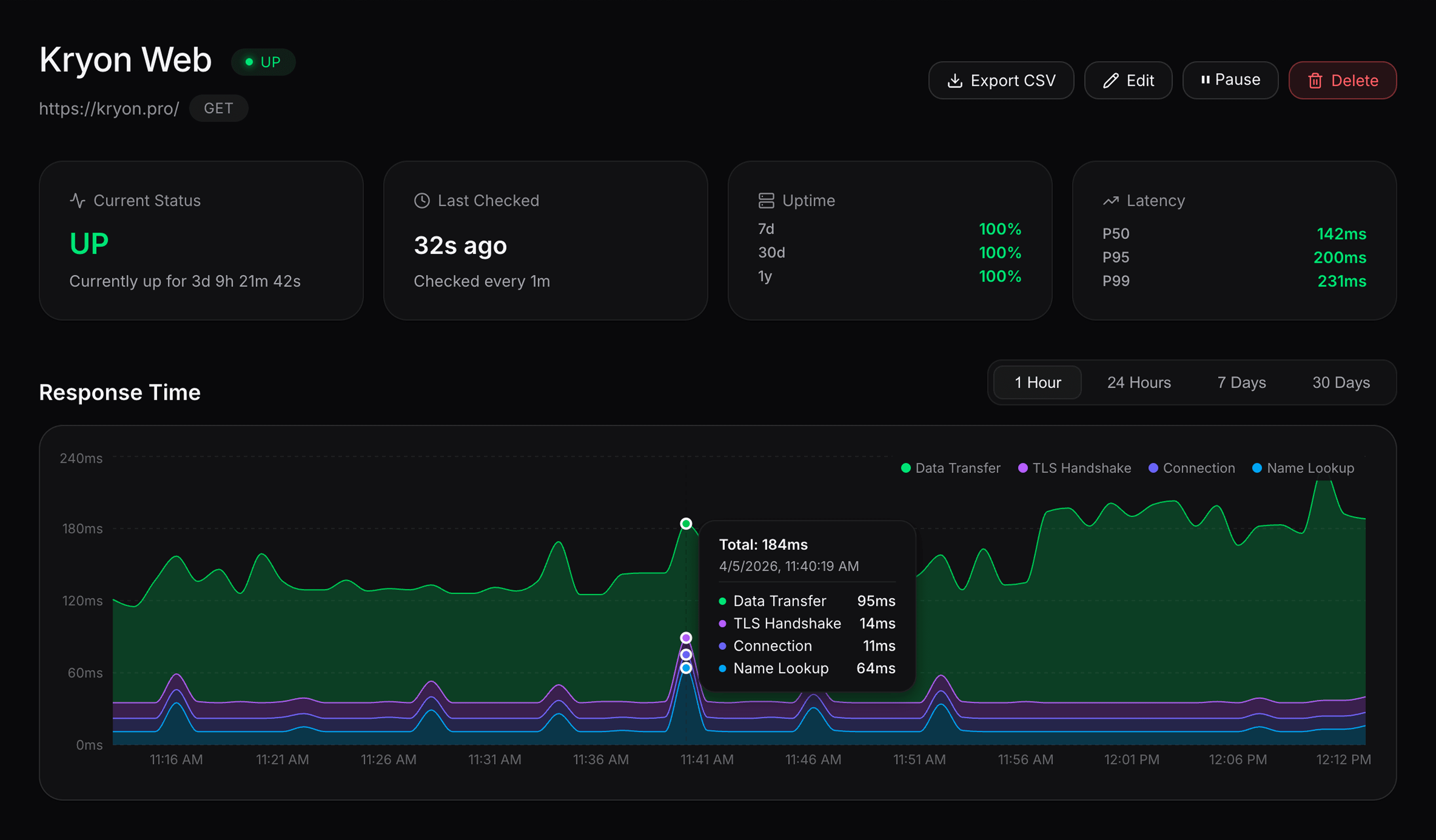Click the trash can icon in Delete

1315,81
